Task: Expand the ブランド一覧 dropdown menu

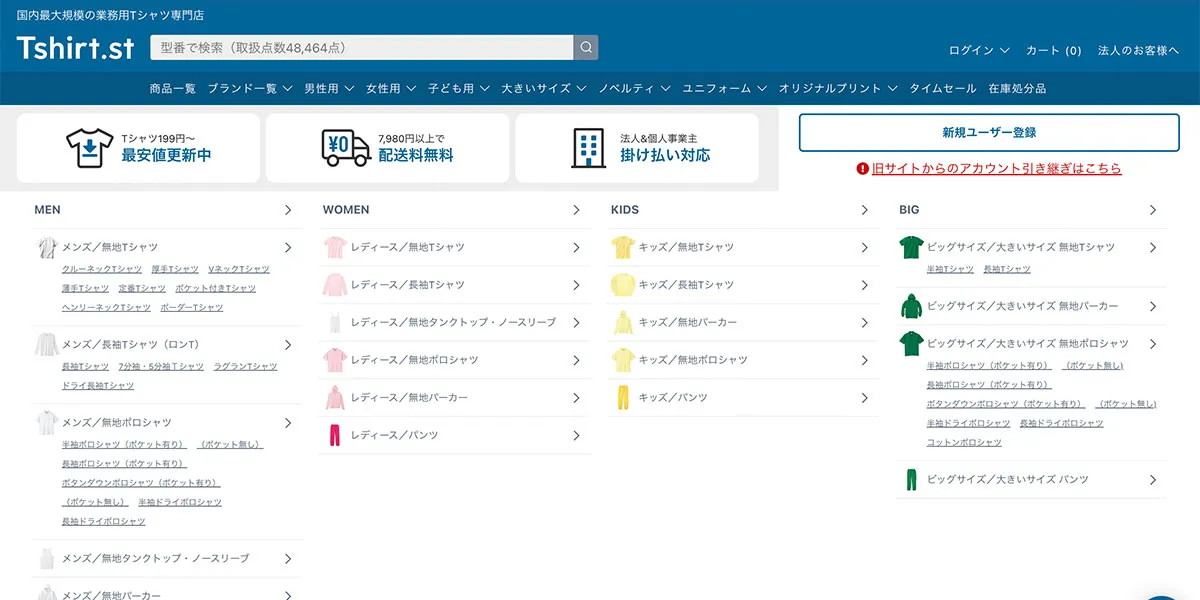Action: 250,88
